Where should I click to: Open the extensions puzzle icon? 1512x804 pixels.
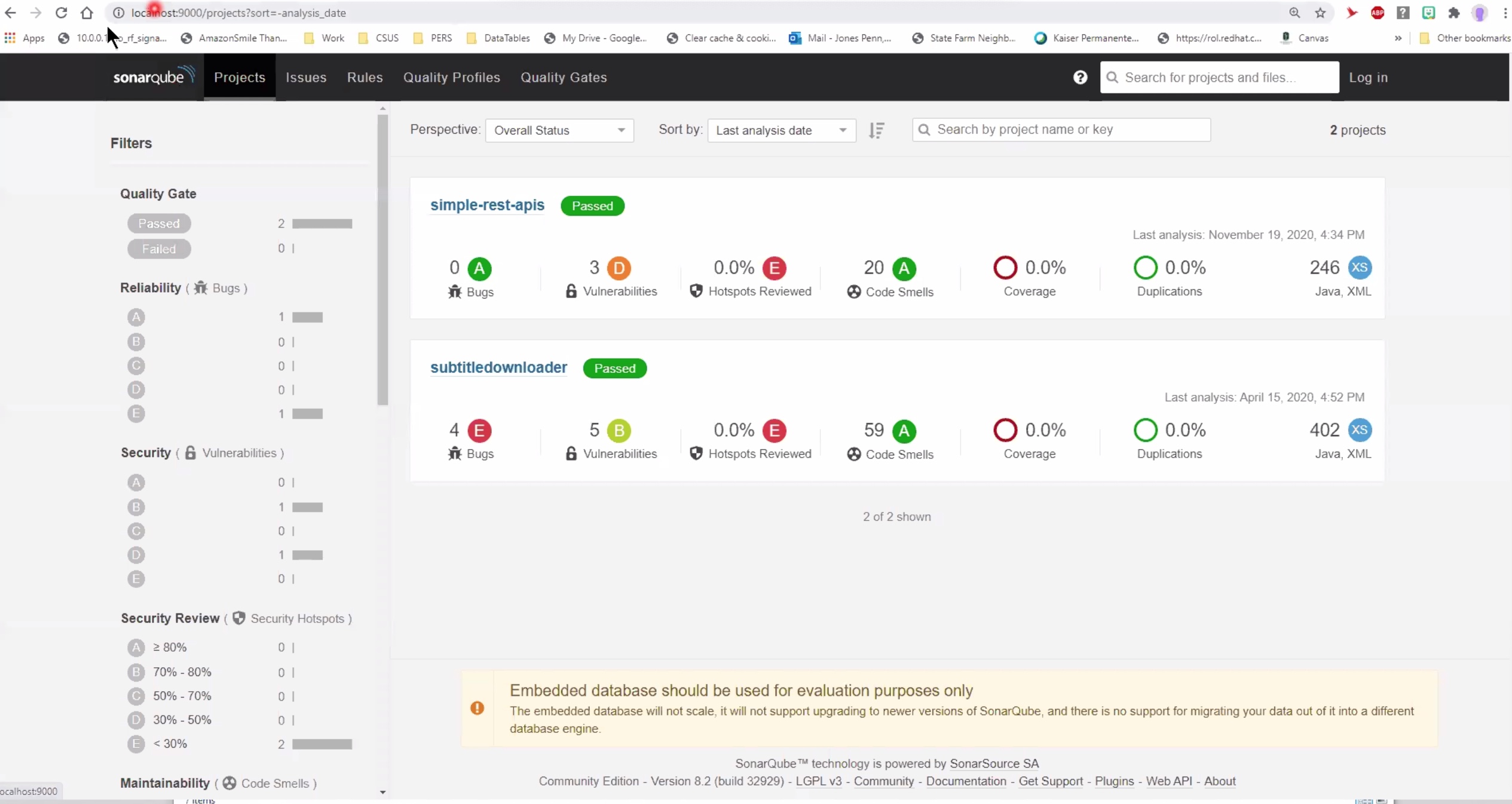[x=1454, y=13]
